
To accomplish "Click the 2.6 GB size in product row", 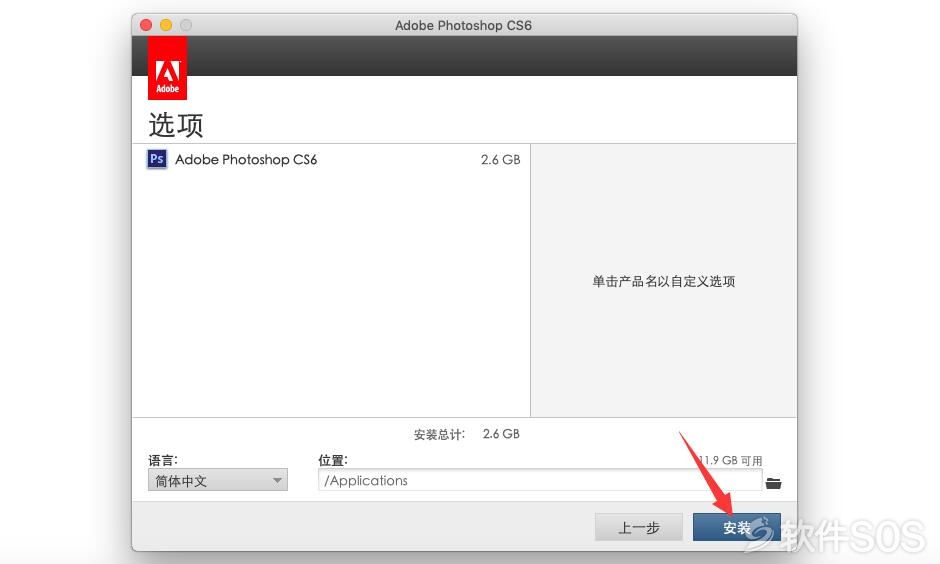I will click(501, 159).
